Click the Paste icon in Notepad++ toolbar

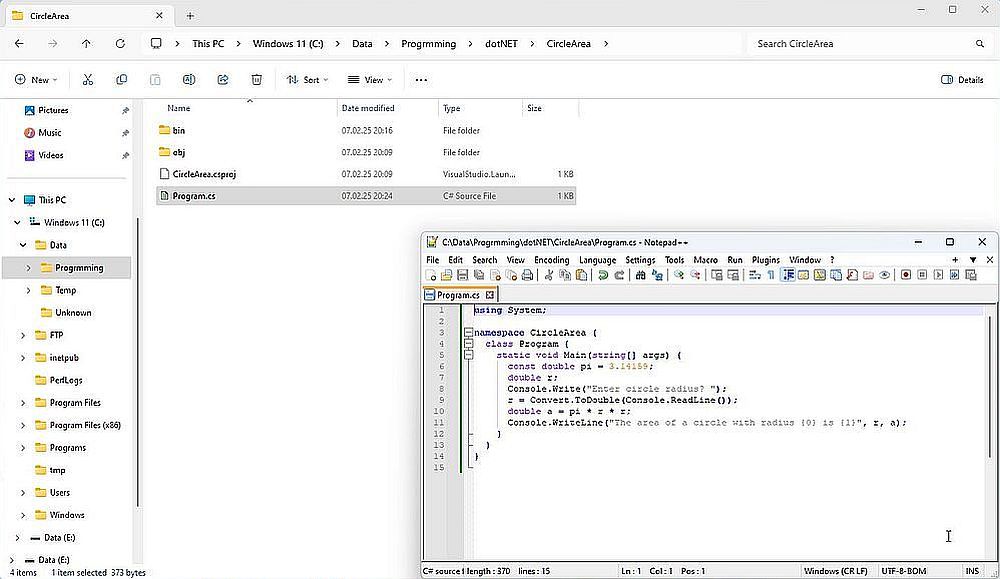coord(581,275)
